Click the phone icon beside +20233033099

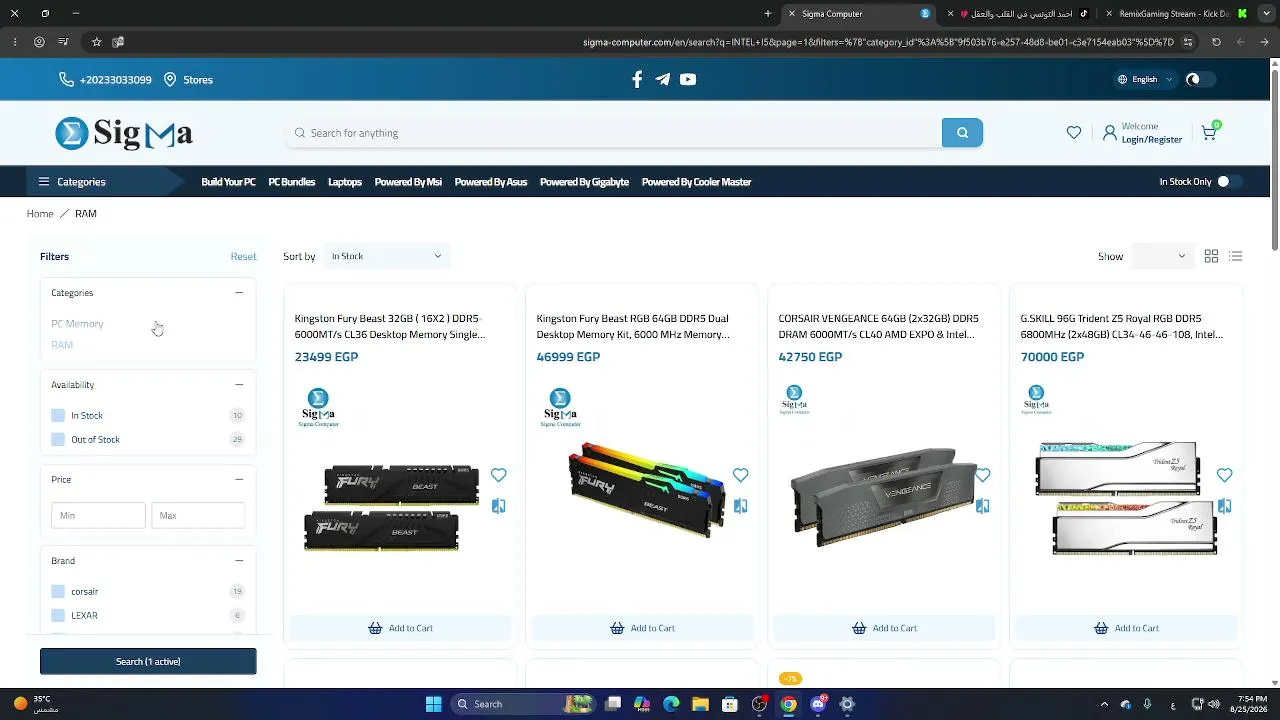click(66, 80)
